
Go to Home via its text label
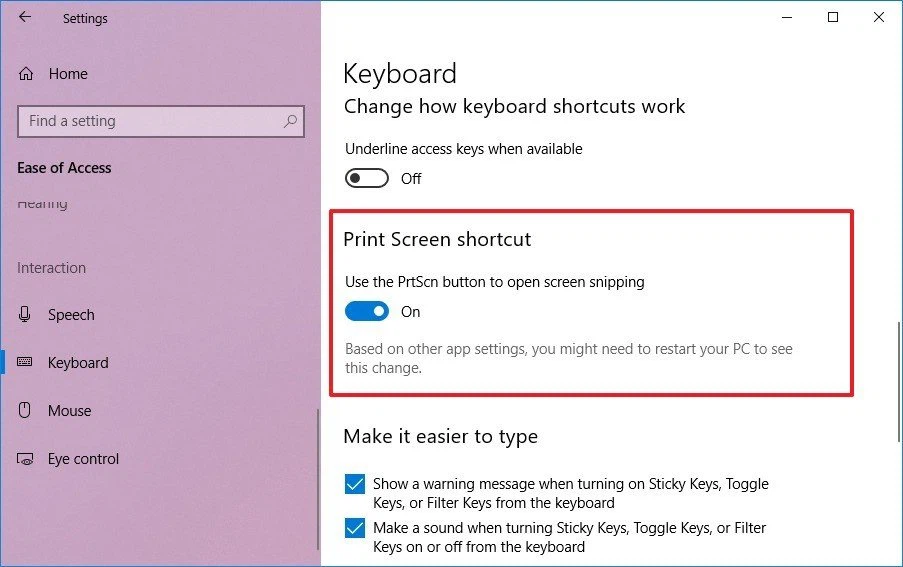[x=68, y=74]
